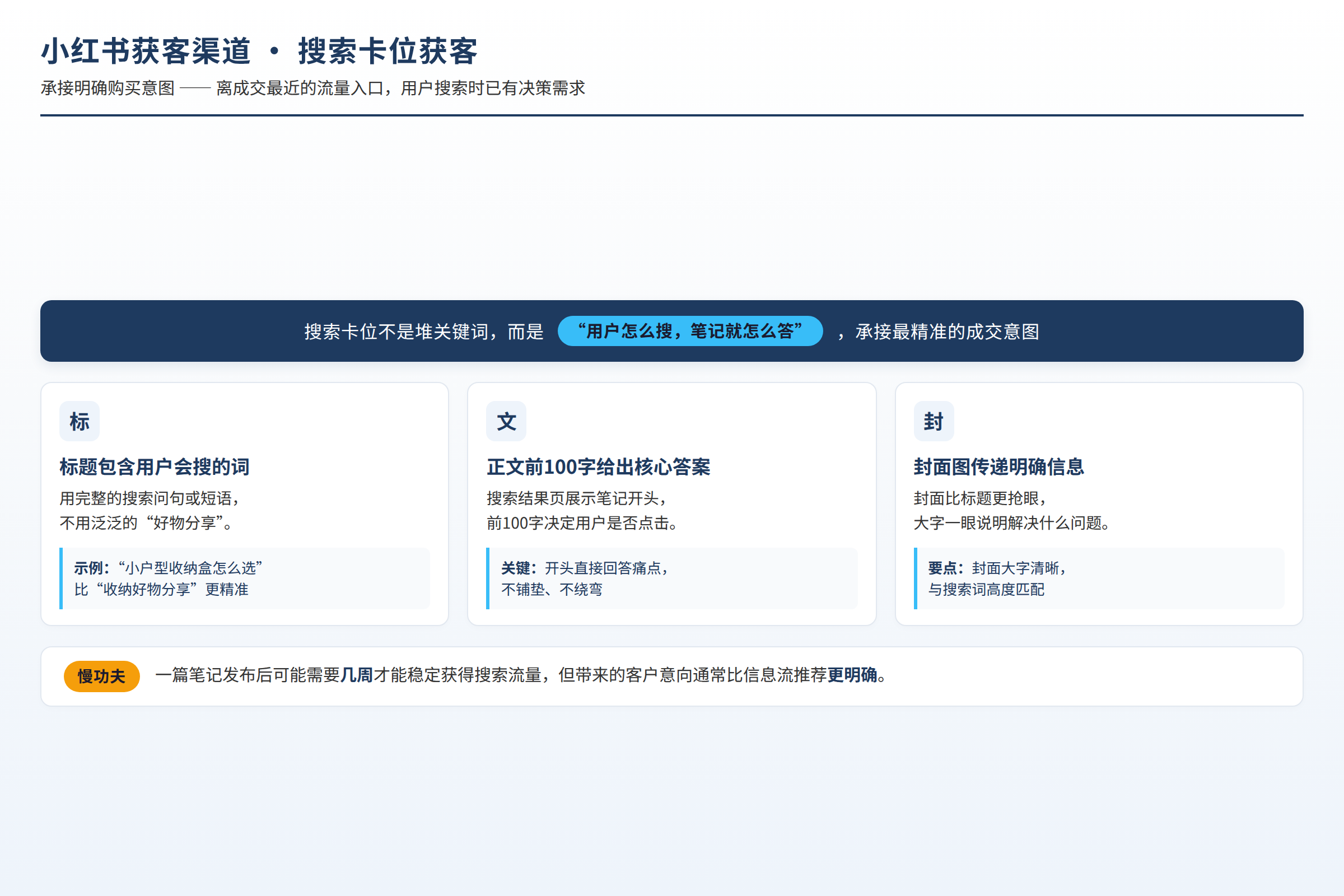Viewport: 1344px width, 896px height.
Task: Click heading 正文前100字给出核心答案
Action: pyautogui.click(x=598, y=467)
